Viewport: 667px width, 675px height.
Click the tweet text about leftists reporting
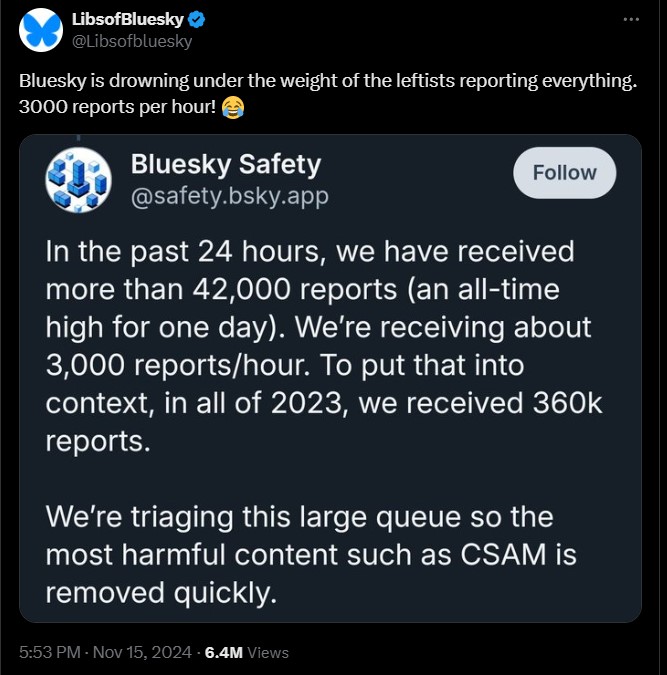(328, 81)
